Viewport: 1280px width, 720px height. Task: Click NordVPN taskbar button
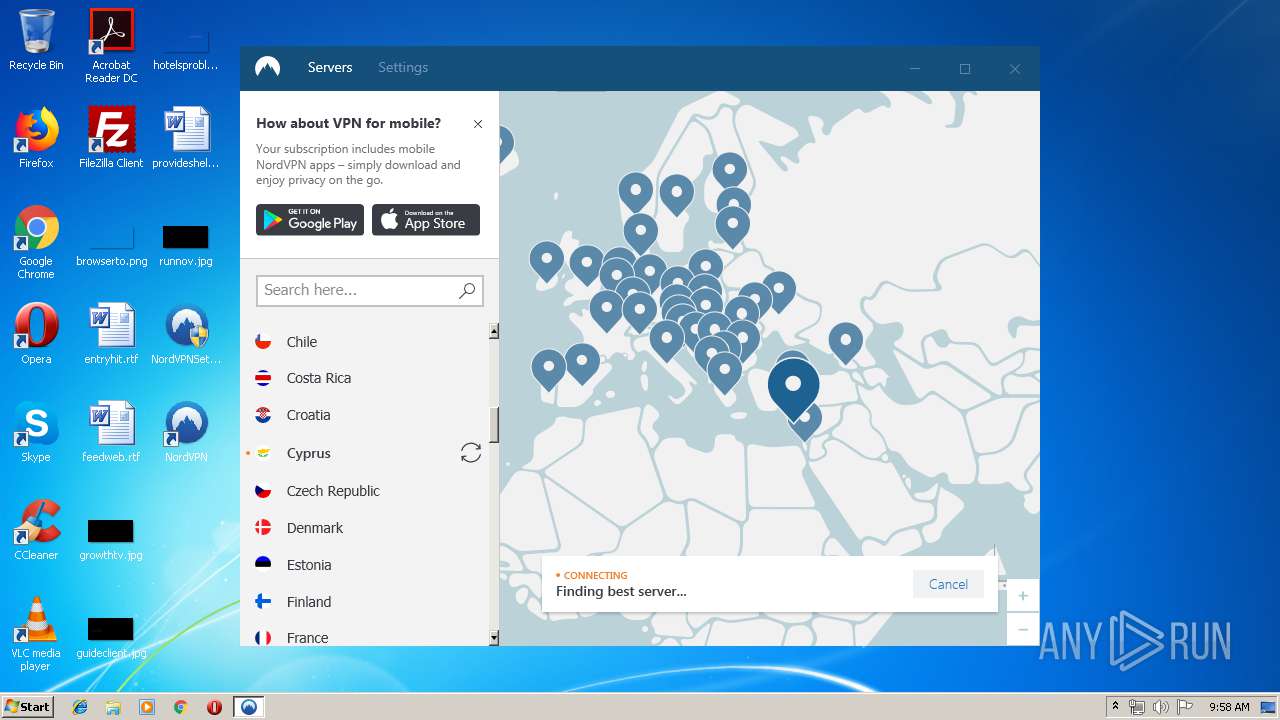coord(249,707)
